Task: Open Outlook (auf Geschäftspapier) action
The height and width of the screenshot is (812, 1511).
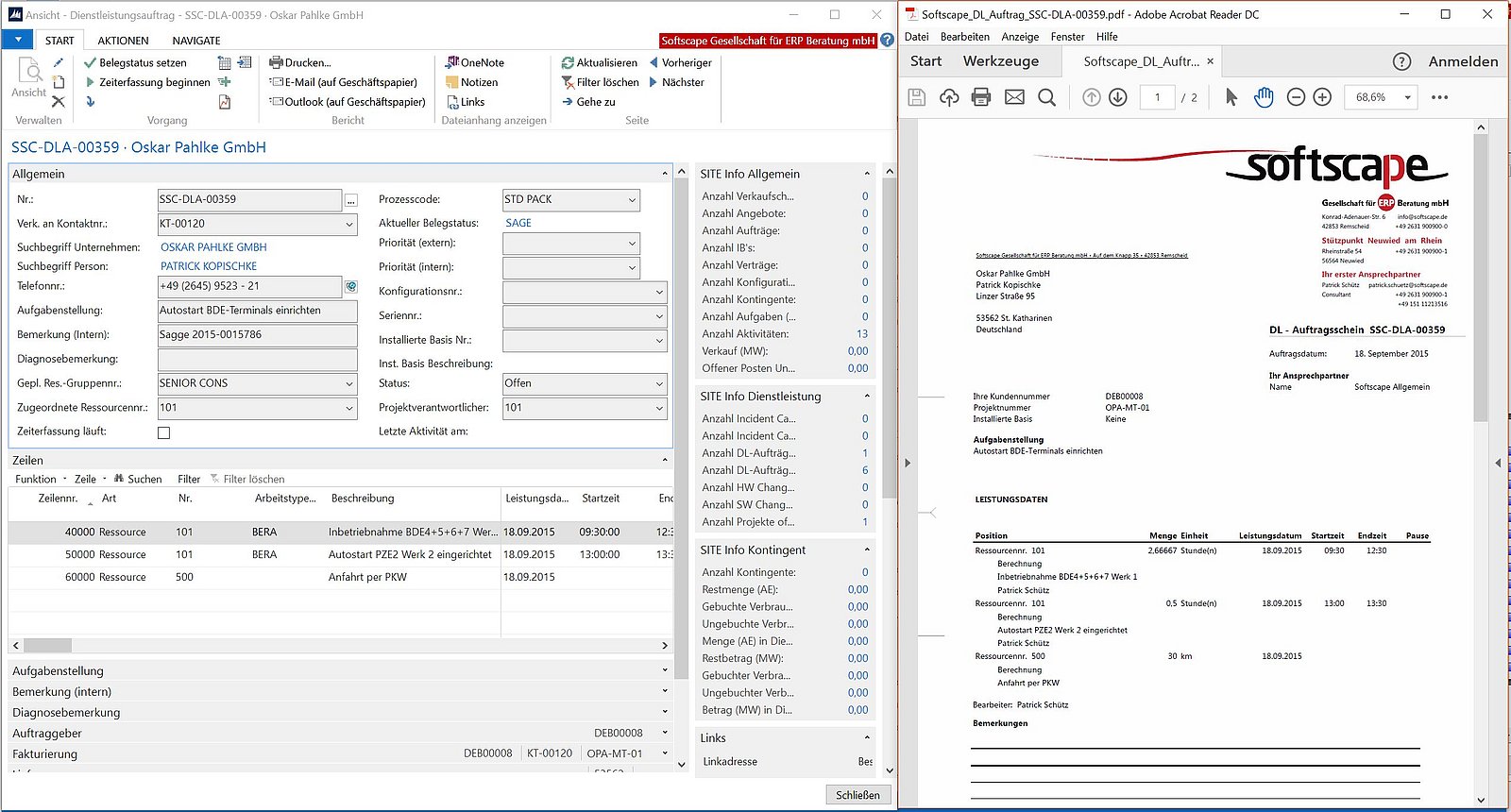Action: pyautogui.click(x=347, y=101)
